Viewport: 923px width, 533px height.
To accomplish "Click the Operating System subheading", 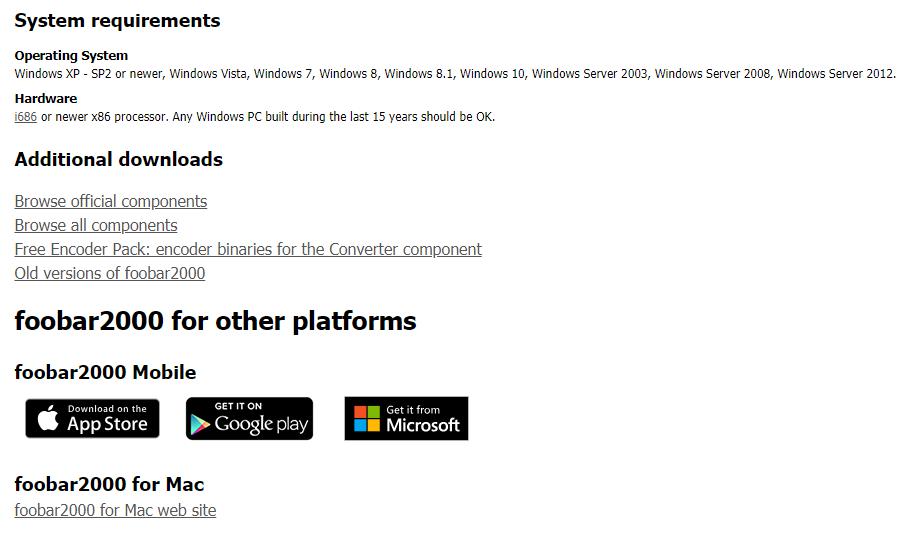I will (x=71, y=55).
